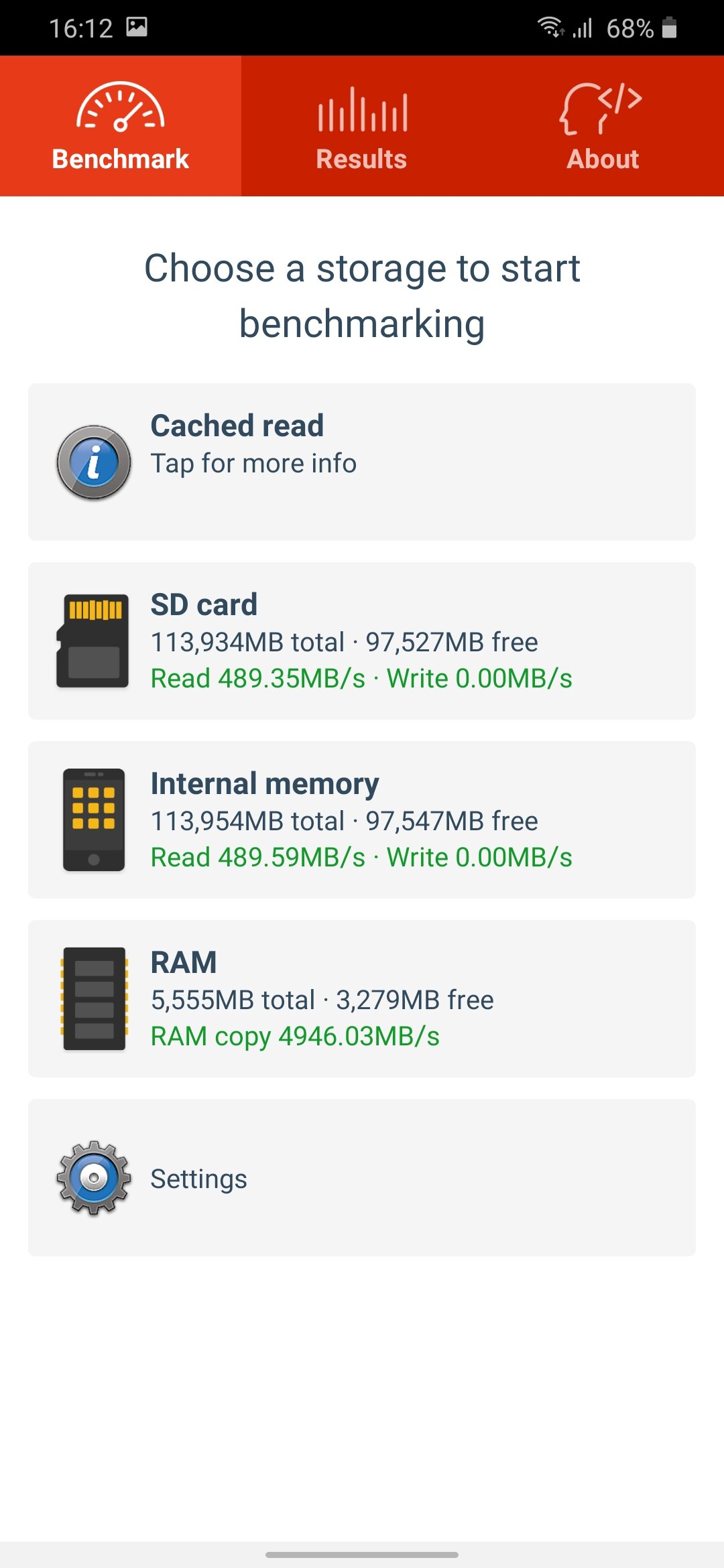The image size is (724, 1568).
Task: Select Internal memory for benchmarking
Action: tap(362, 820)
